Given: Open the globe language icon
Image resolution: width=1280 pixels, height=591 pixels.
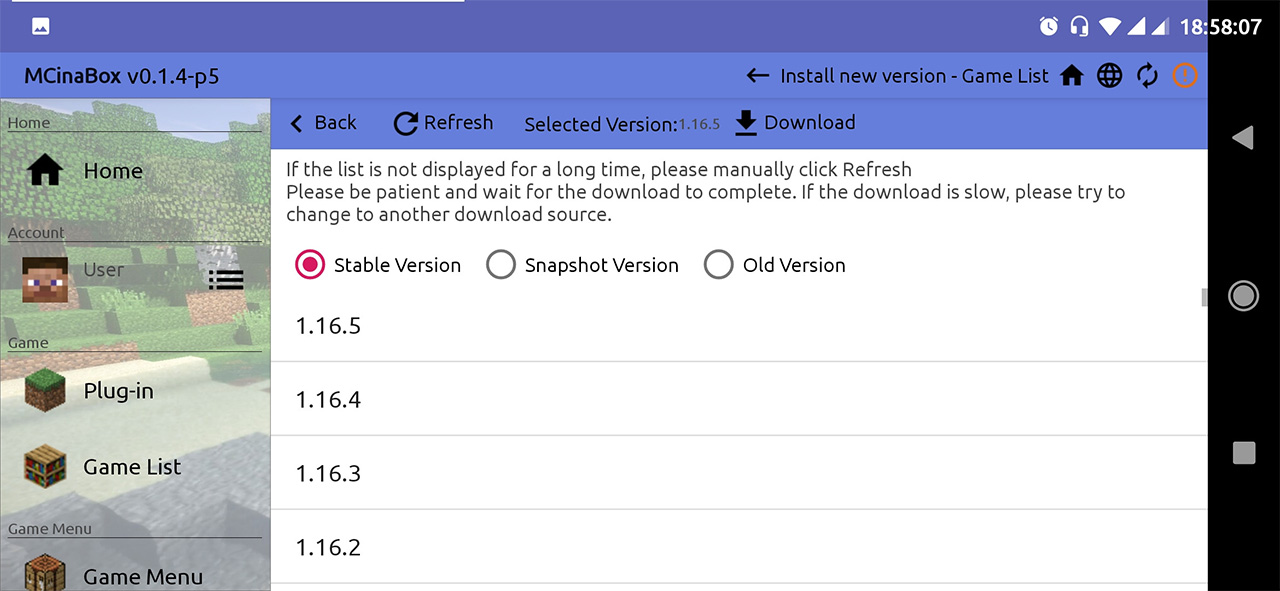Looking at the screenshot, I should (x=1110, y=76).
